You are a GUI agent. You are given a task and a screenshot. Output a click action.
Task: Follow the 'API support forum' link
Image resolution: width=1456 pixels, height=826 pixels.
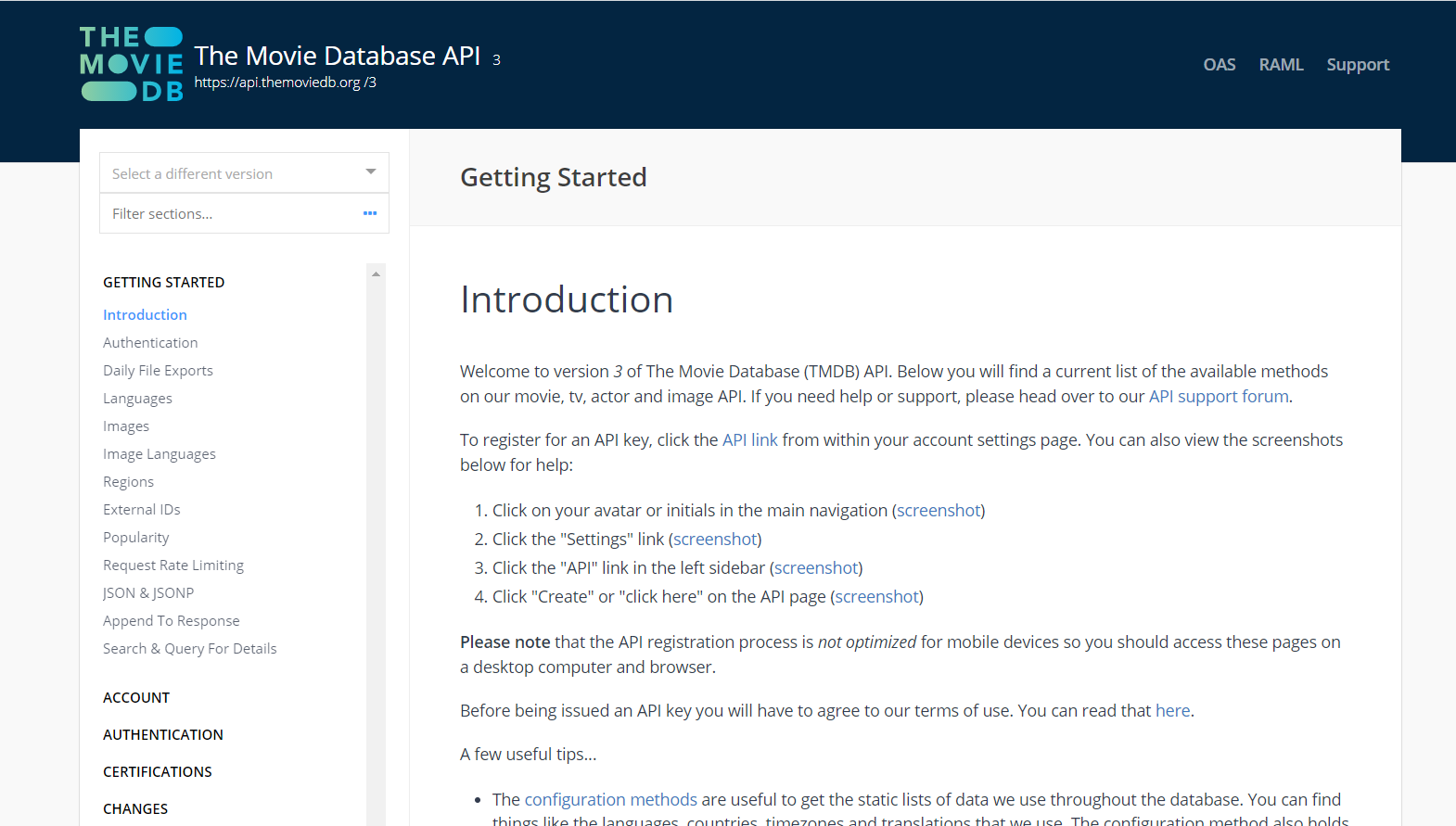coord(1219,396)
